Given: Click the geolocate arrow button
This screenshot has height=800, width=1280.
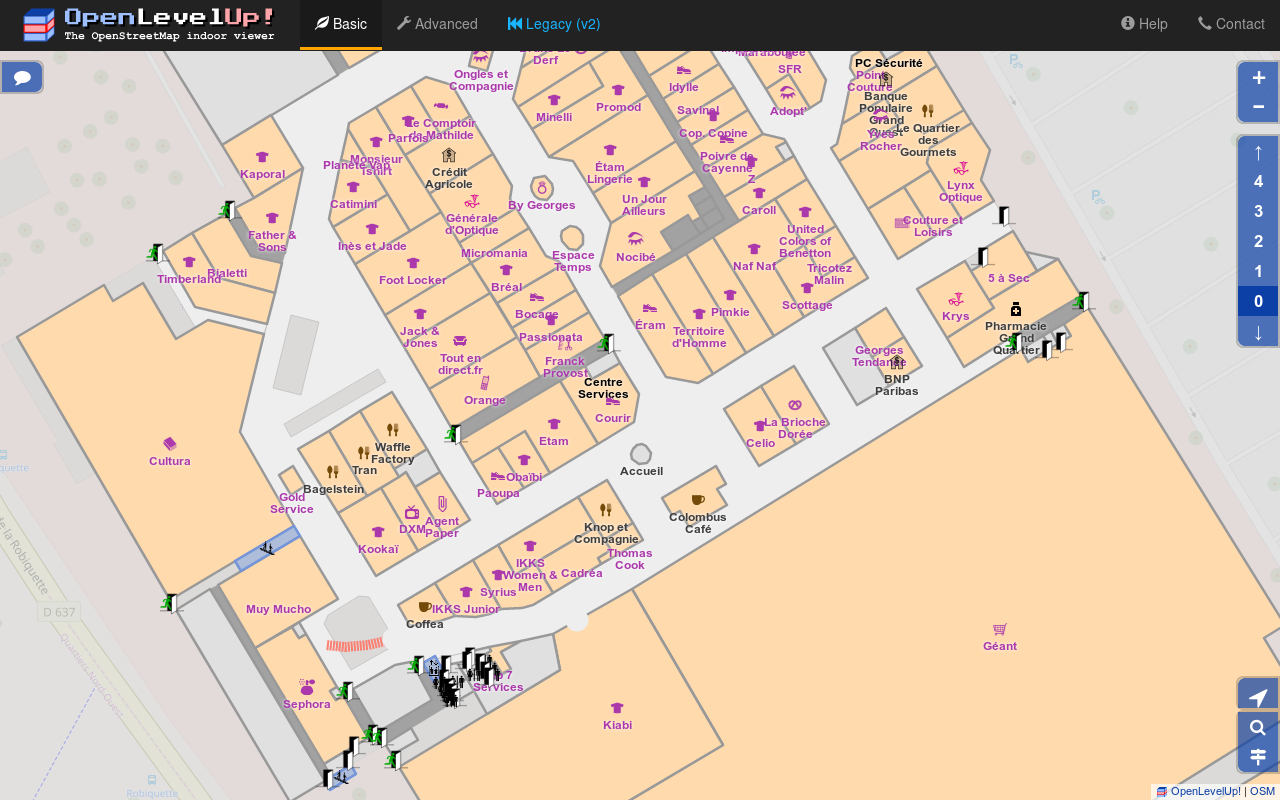Looking at the screenshot, I should tap(1258, 697).
